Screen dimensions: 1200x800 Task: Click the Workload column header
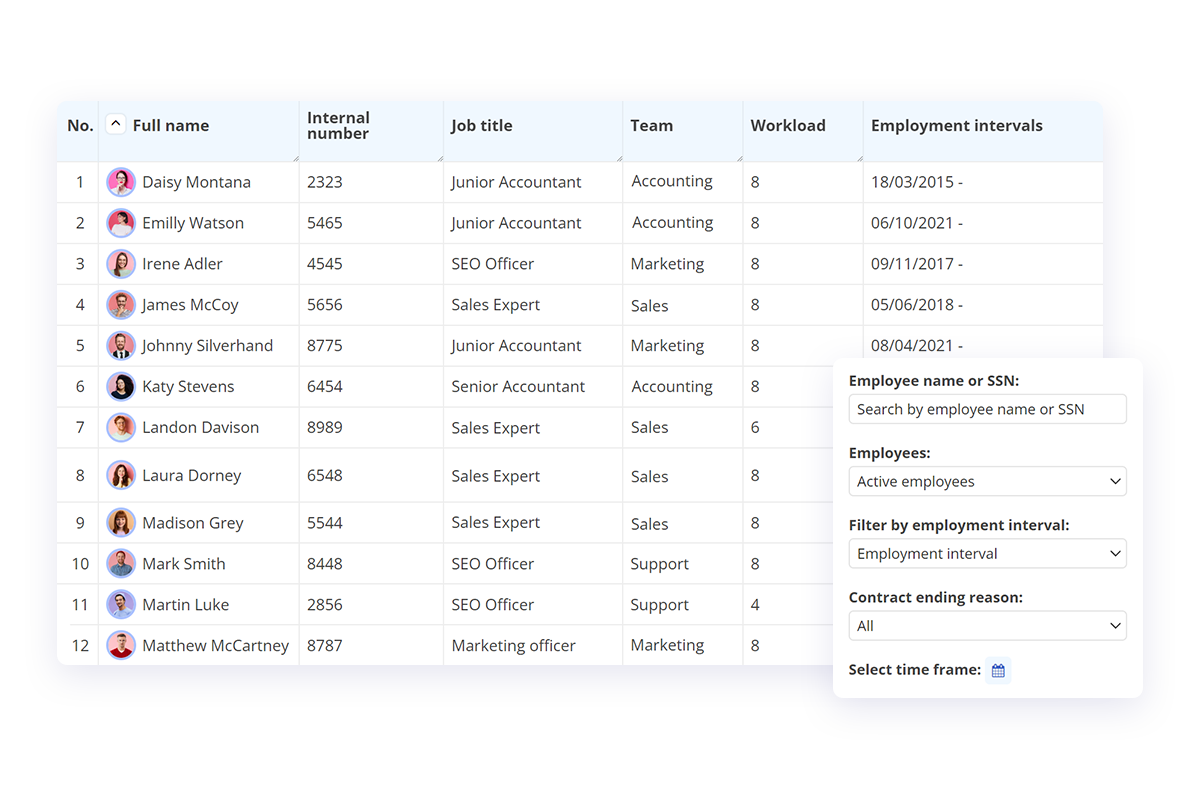pos(788,126)
